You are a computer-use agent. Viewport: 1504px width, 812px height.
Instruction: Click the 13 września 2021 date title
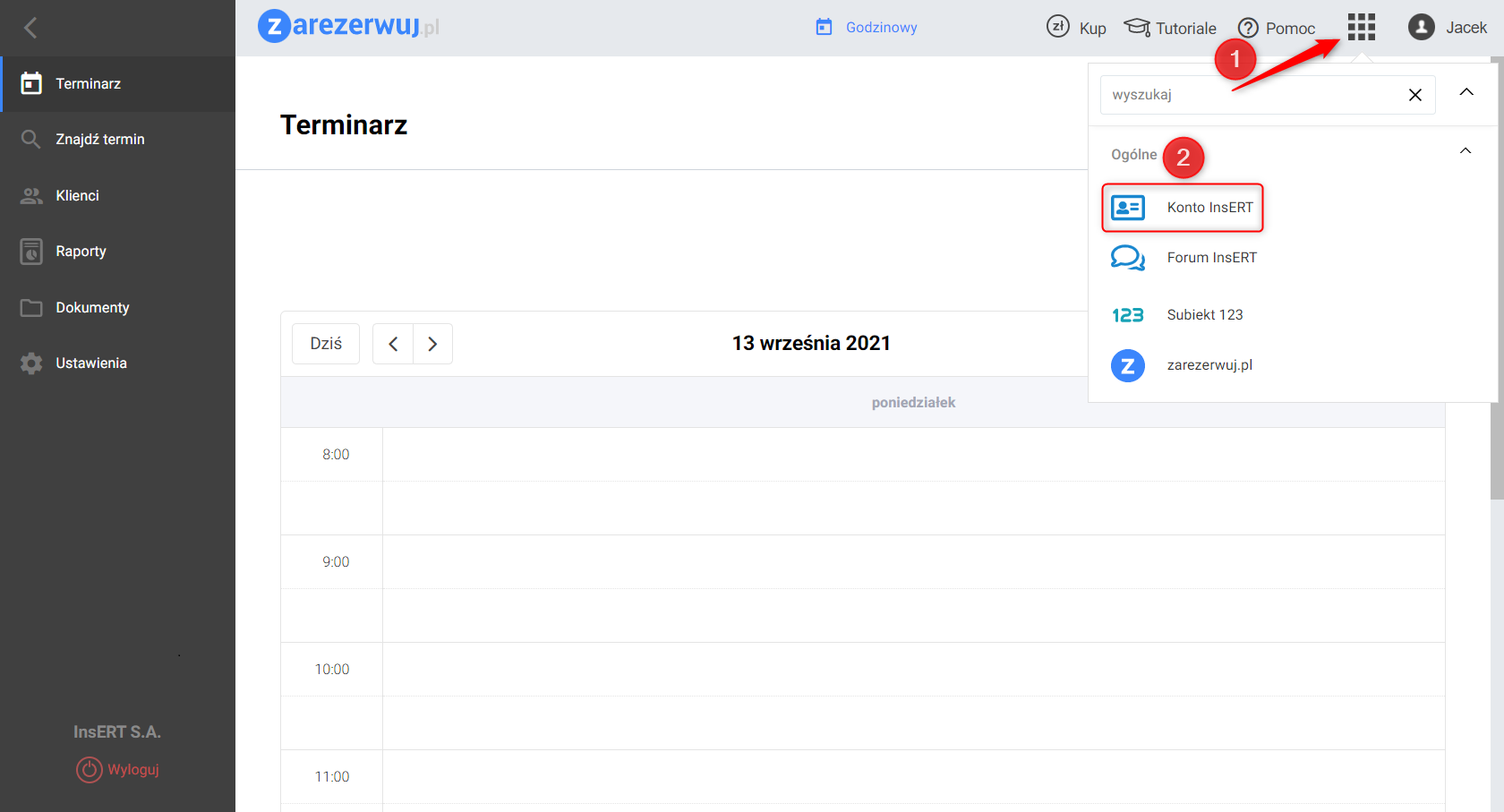click(x=811, y=344)
